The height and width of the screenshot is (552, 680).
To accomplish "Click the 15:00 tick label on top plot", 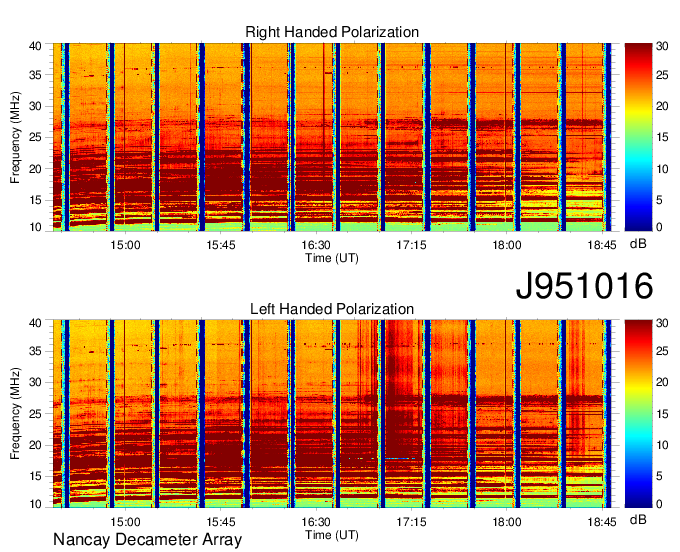I will [125, 245].
